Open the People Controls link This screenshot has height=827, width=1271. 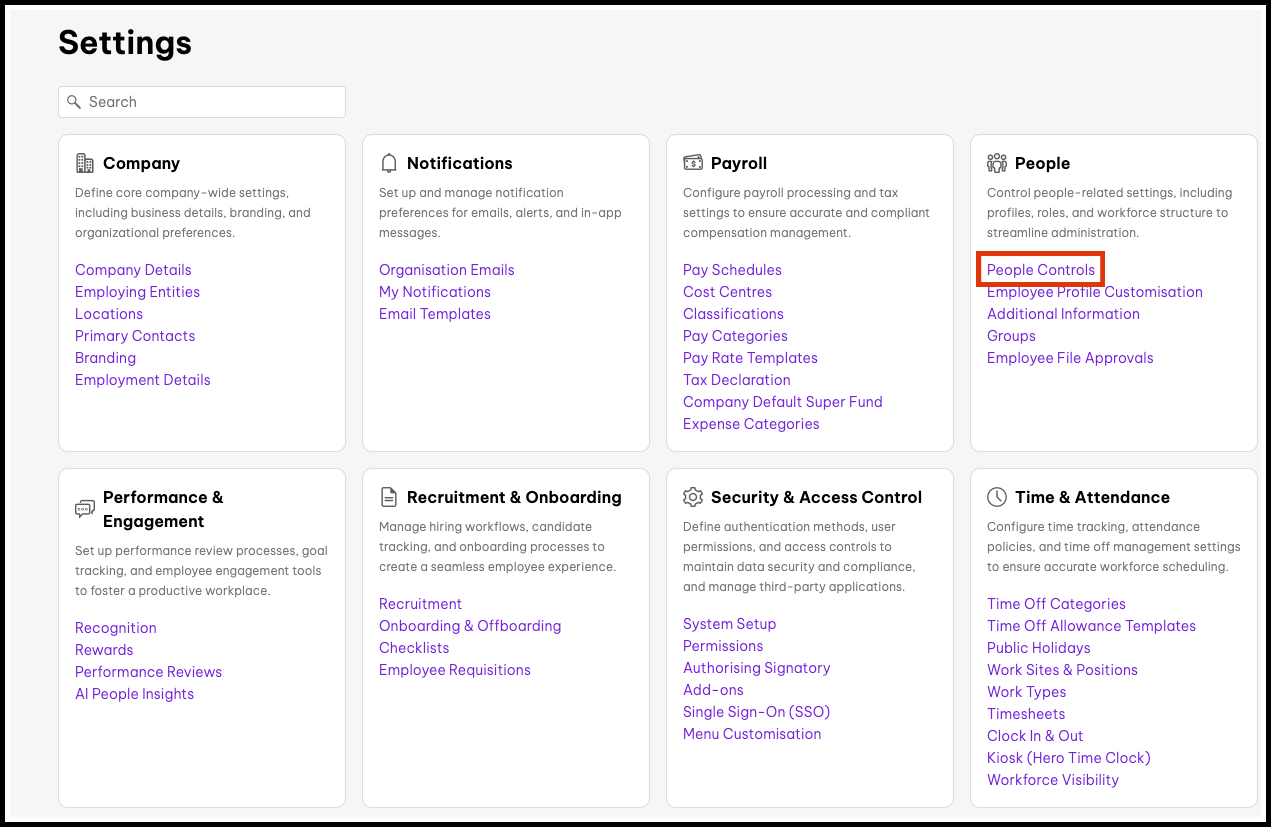pyautogui.click(x=1040, y=270)
